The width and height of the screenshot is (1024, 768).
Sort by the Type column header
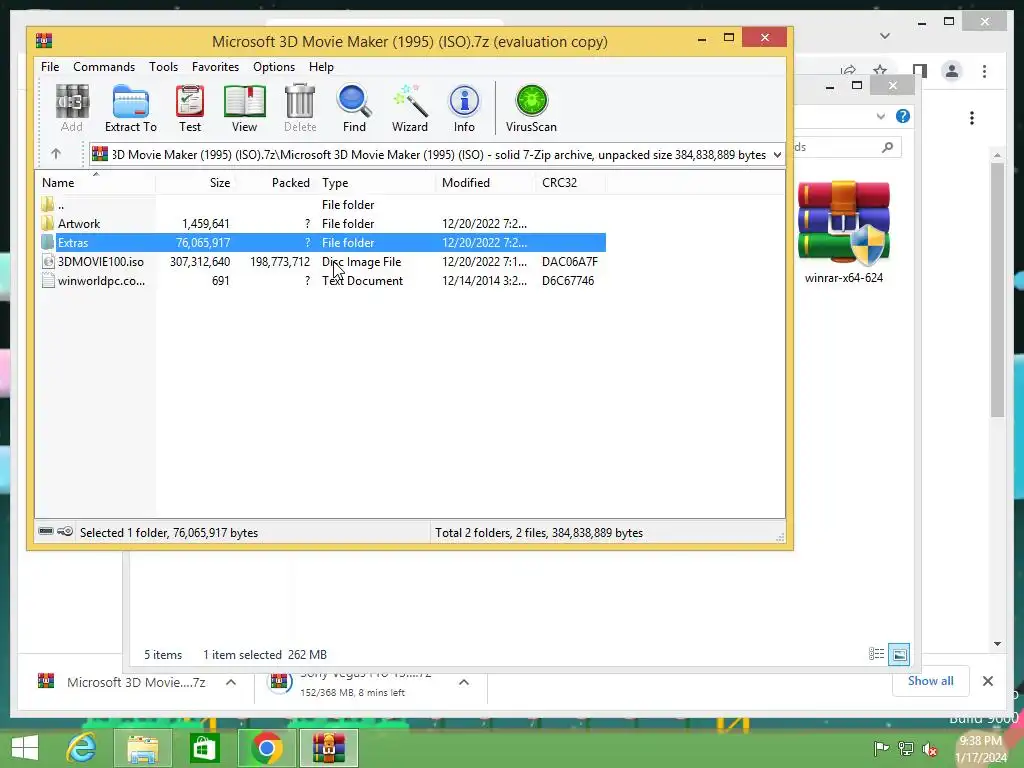click(376, 183)
